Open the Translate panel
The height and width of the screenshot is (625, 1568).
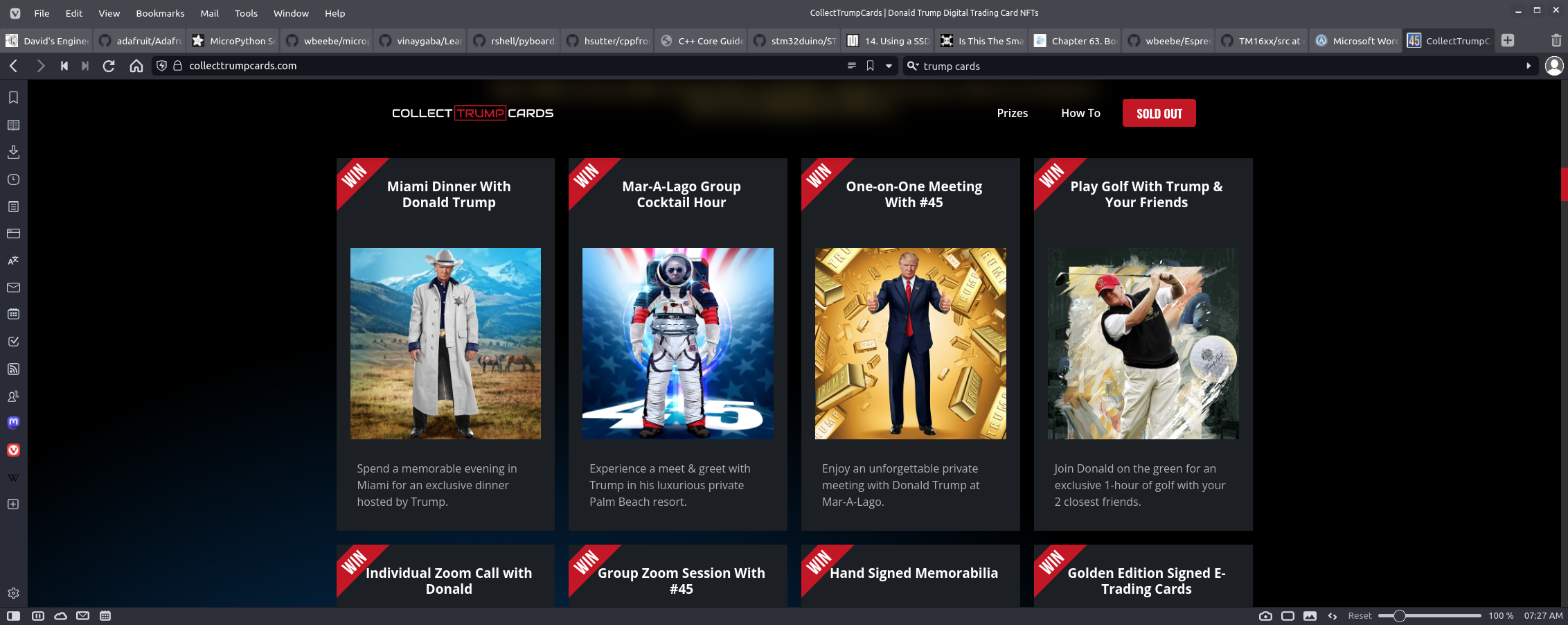coord(13,261)
